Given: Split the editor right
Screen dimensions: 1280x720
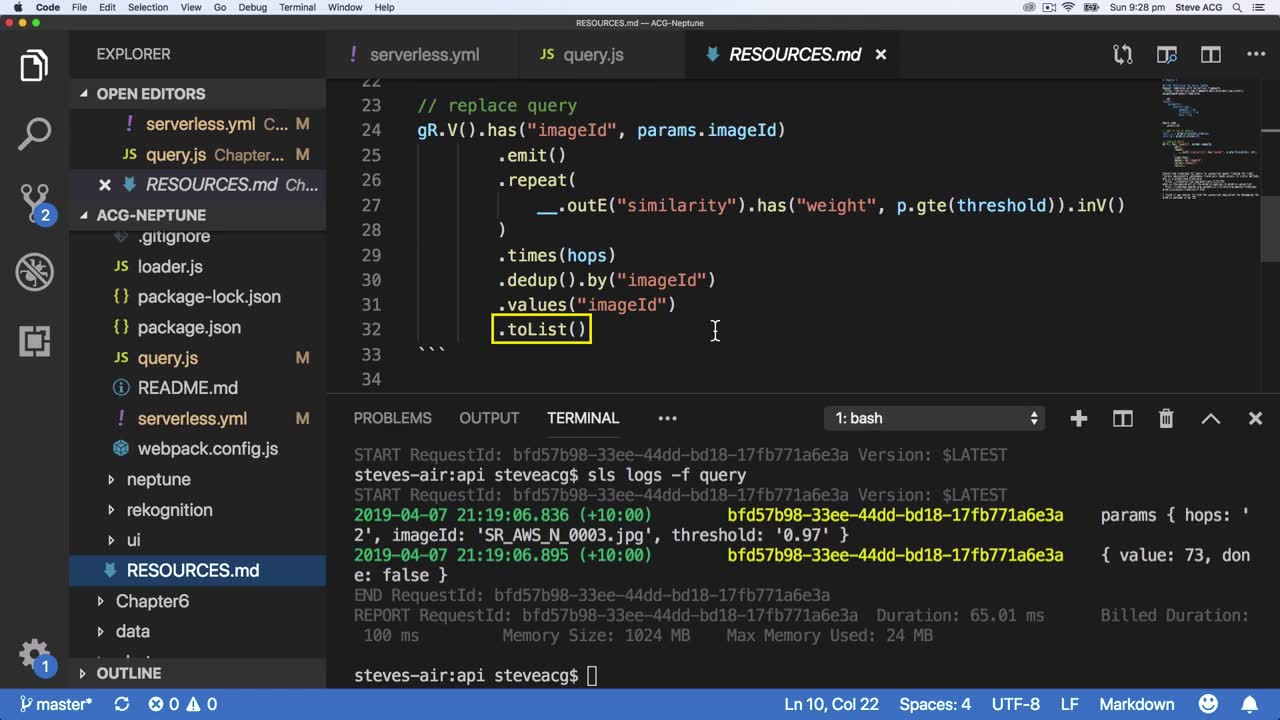Looking at the screenshot, I should click(x=1211, y=55).
